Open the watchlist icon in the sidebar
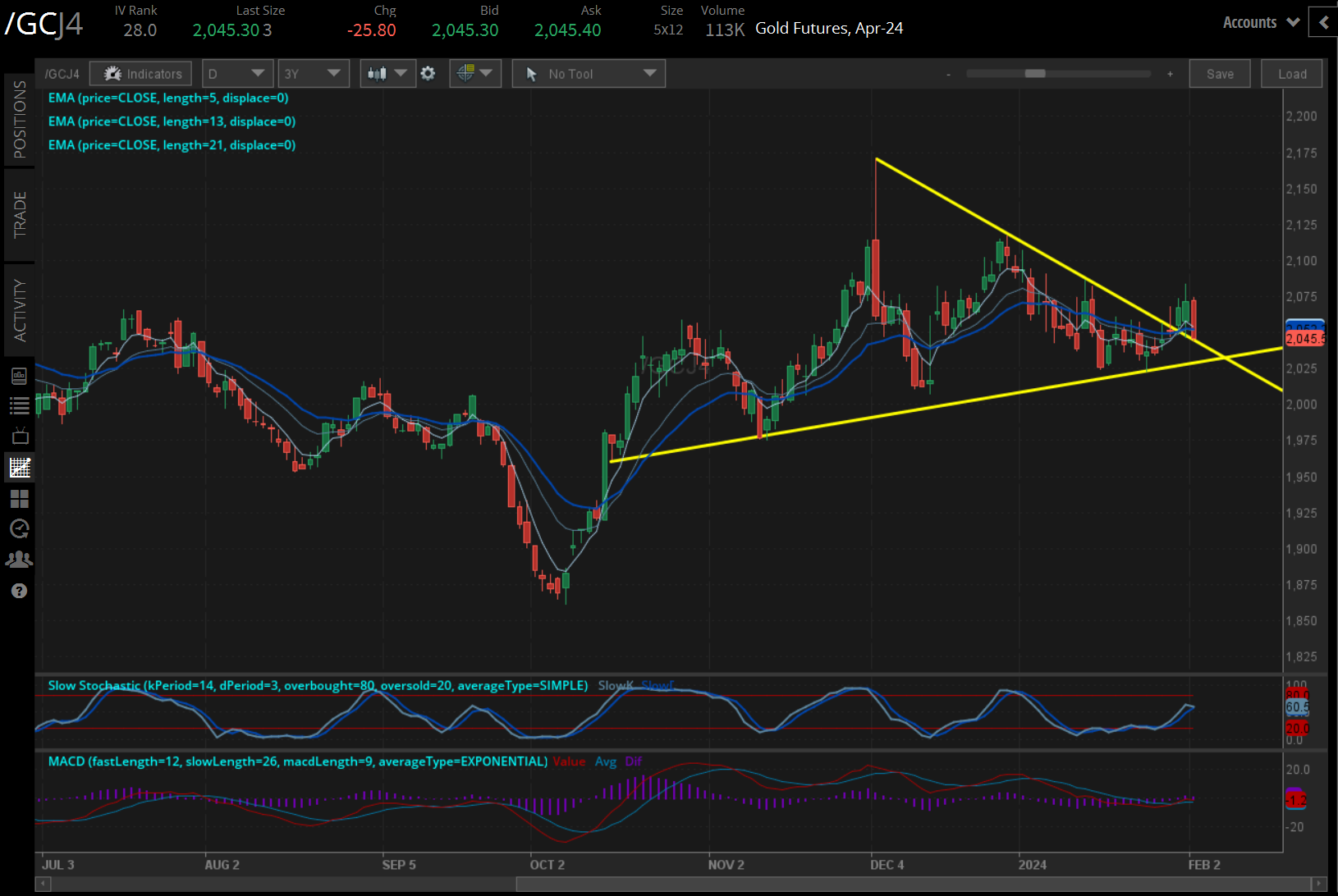Image resolution: width=1338 pixels, height=896 pixels. (x=20, y=405)
